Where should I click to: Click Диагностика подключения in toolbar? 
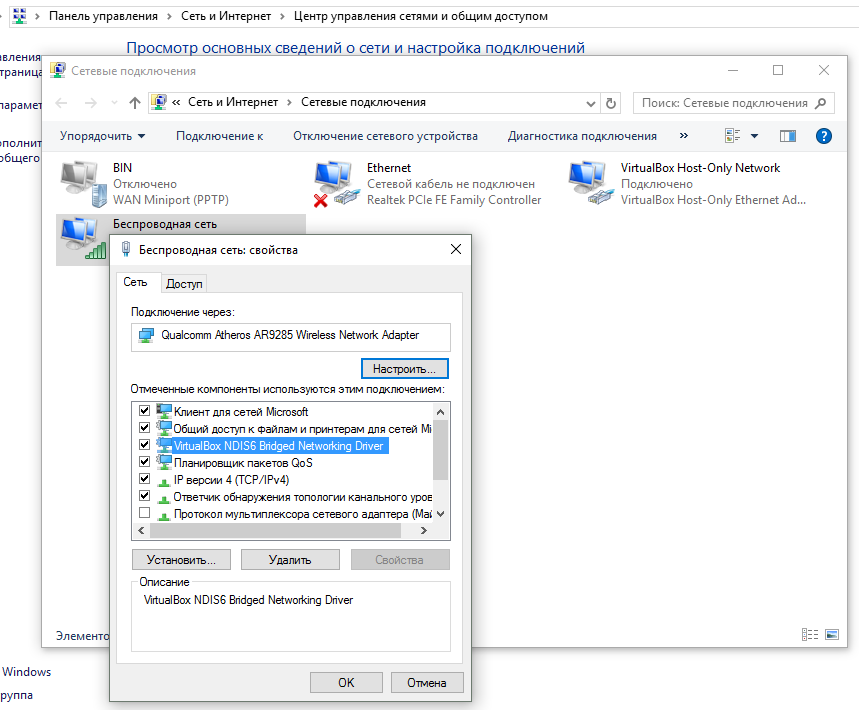click(582, 136)
